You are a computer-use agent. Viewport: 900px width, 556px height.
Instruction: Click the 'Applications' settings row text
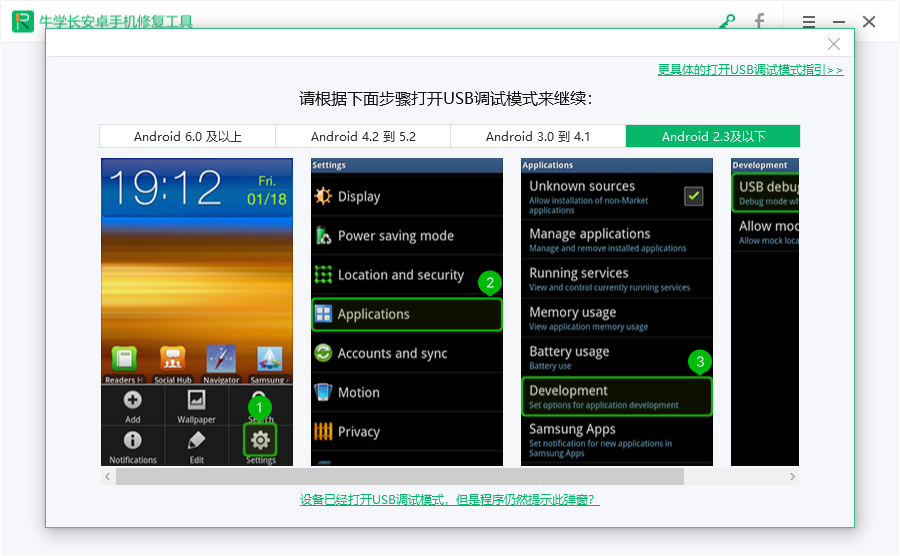(374, 314)
